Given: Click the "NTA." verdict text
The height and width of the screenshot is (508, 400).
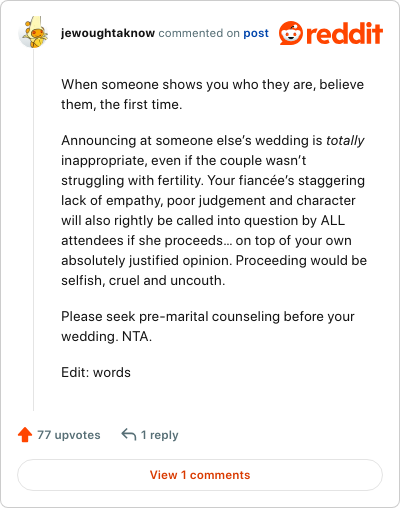Looking at the screenshot, I should (x=137, y=337).
